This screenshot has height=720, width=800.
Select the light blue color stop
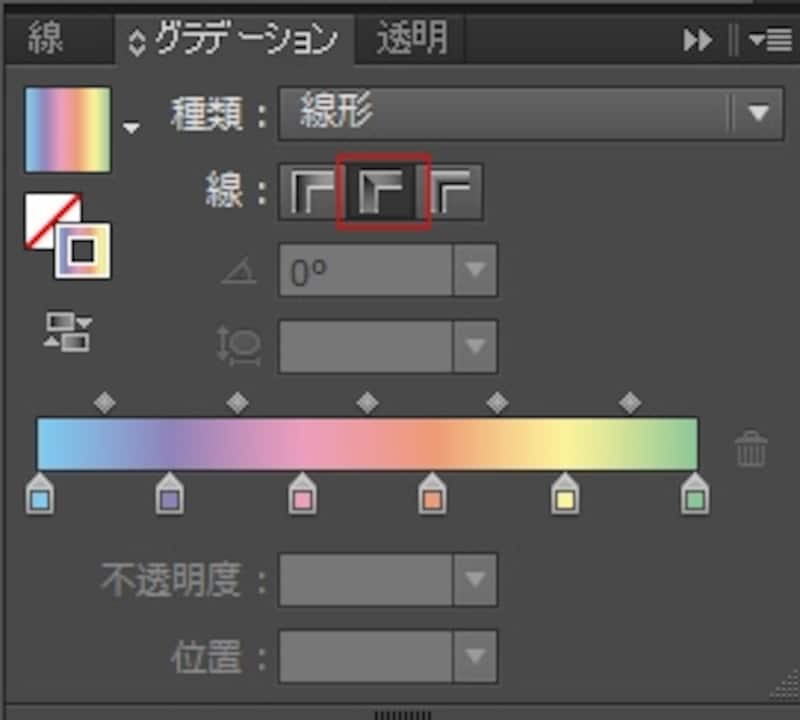(x=40, y=494)
